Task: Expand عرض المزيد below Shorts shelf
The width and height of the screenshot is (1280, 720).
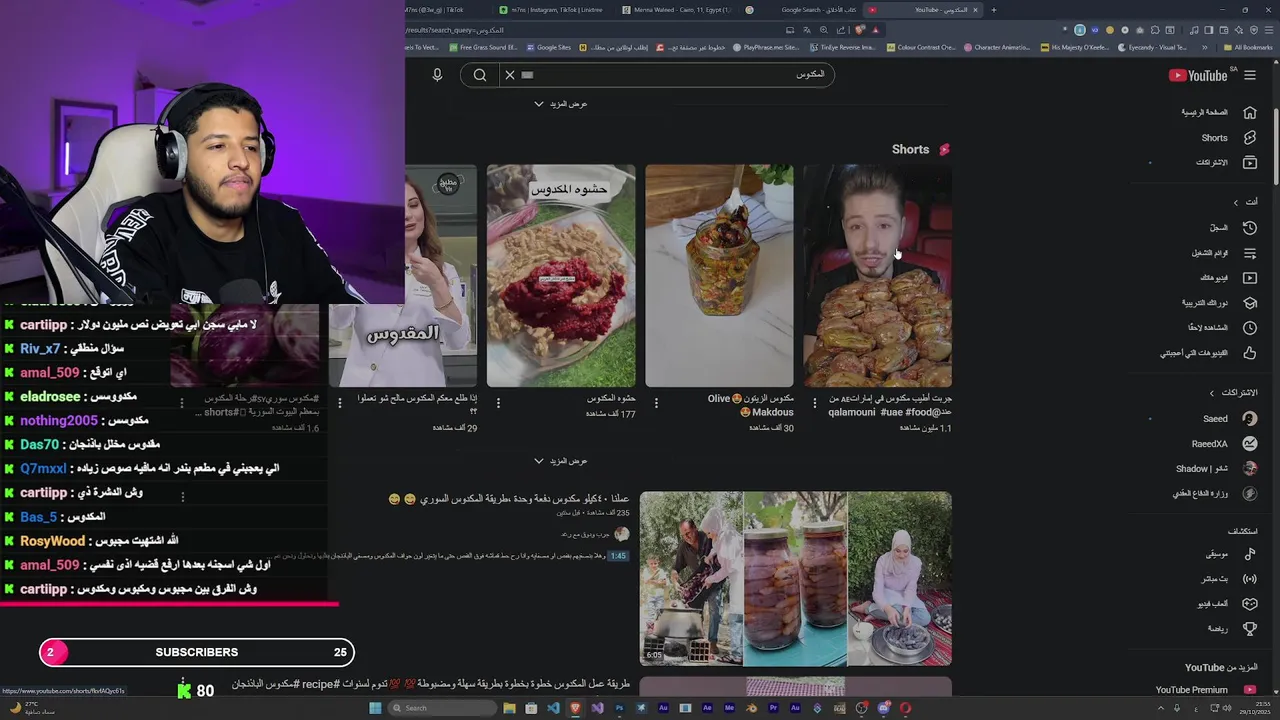Action: click(x=561, y=461)
